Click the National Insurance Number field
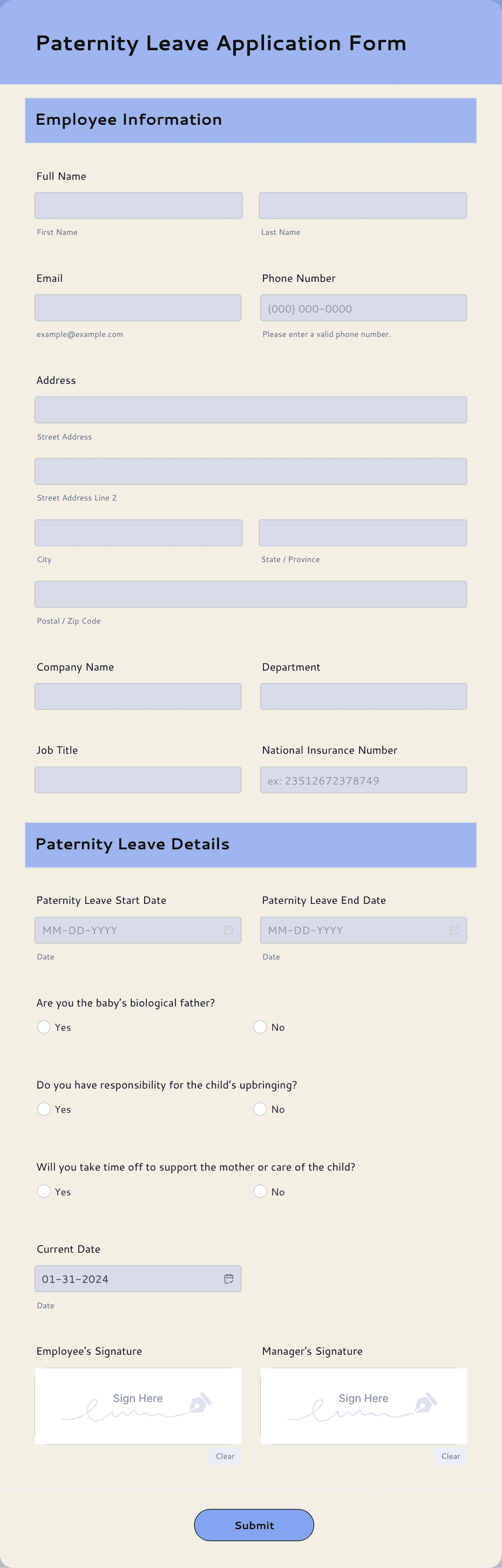The width and height of the screenshot is (502, 1568). pyautogui.click(x=363, y=779)
